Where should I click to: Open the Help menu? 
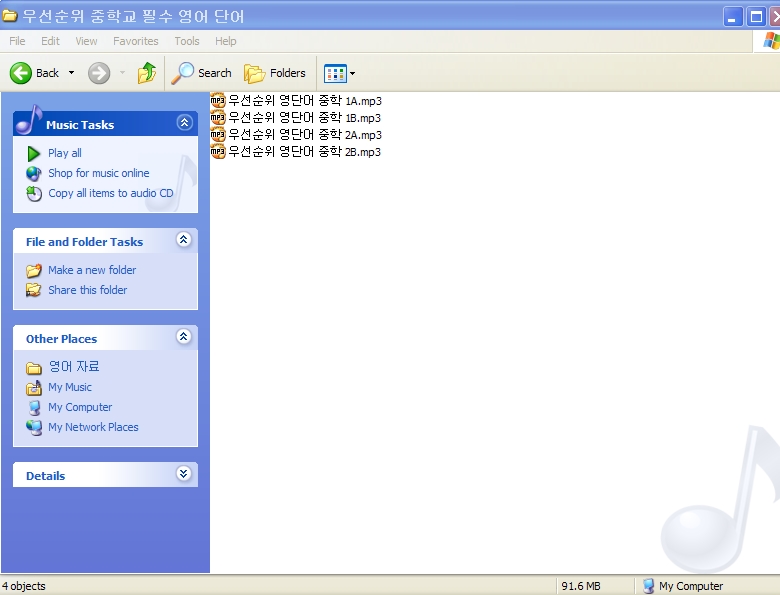[225, 41]
